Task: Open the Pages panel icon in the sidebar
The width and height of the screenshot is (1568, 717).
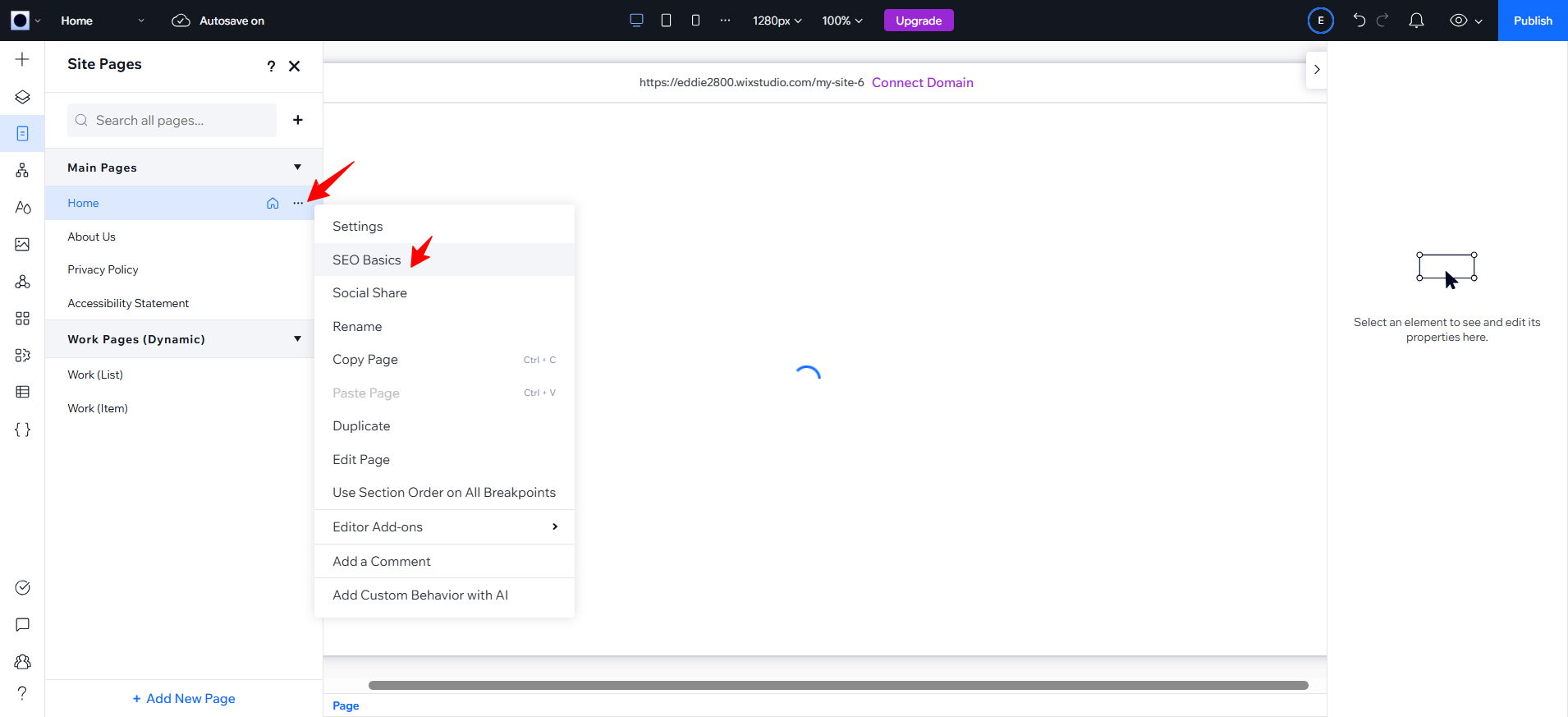Action: (x=22, y=133)
